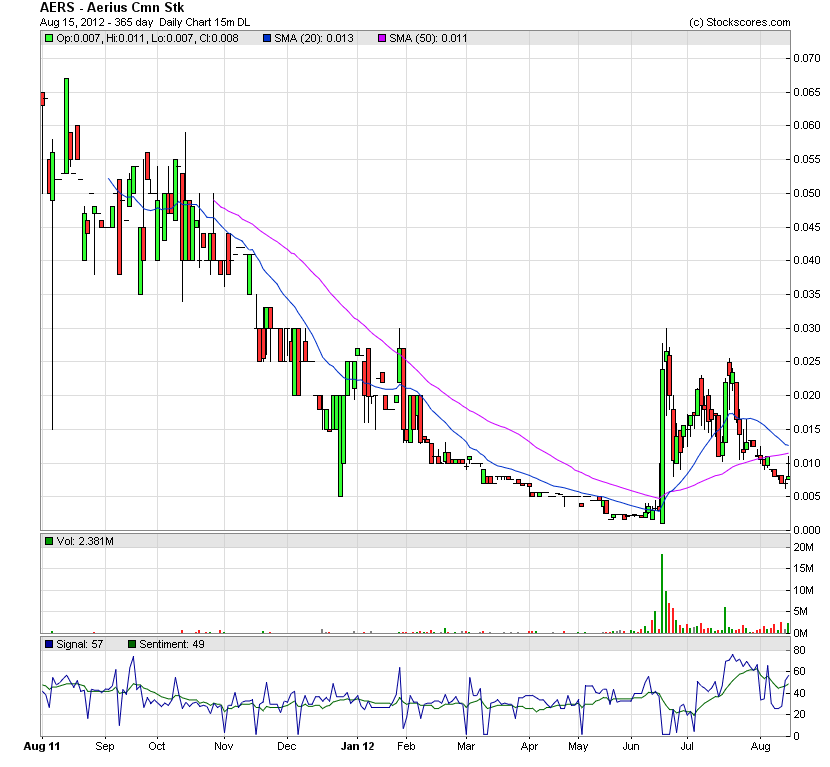Click the tallest green volume bar in June
Viewport: 830px width, 767px height.
662,593
